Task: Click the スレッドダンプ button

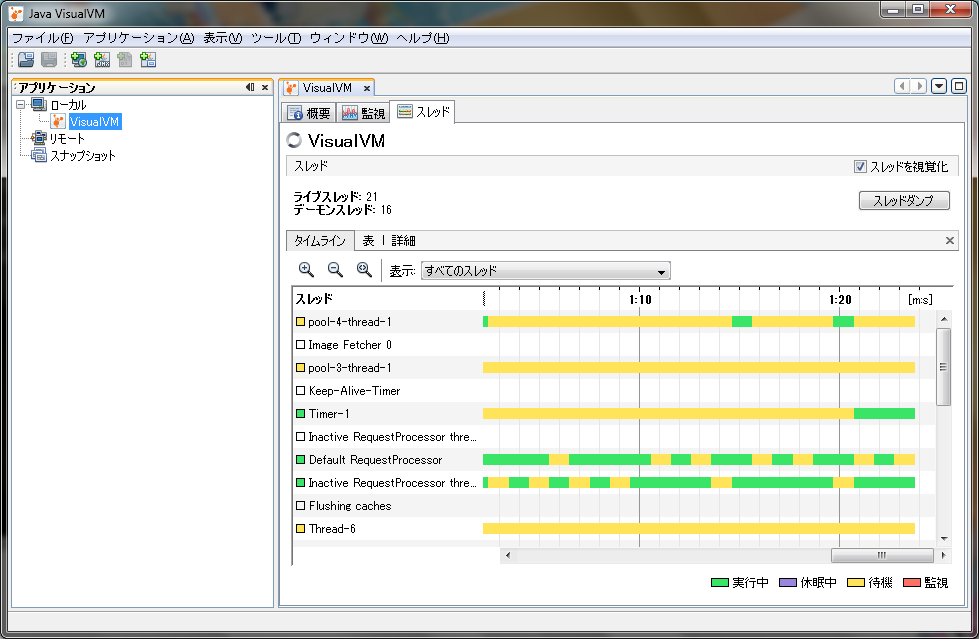Action: point(904,201)
